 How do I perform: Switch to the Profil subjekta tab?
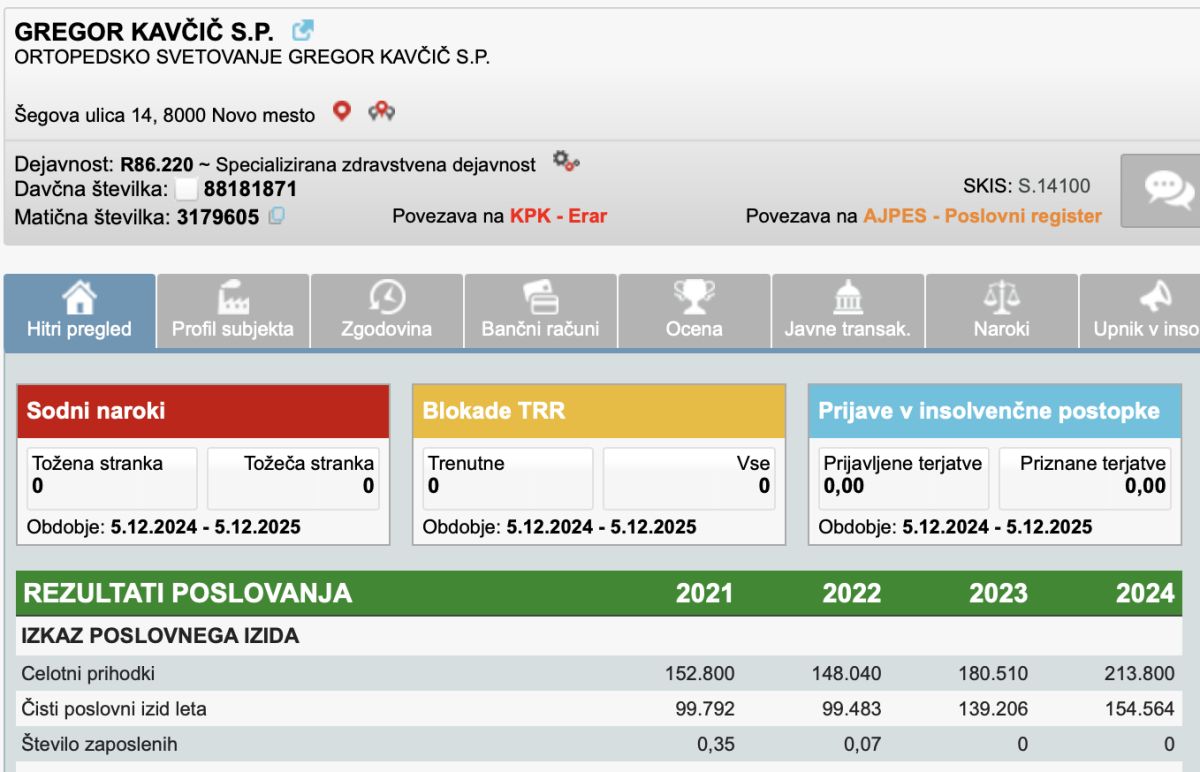tap(233, 311)
